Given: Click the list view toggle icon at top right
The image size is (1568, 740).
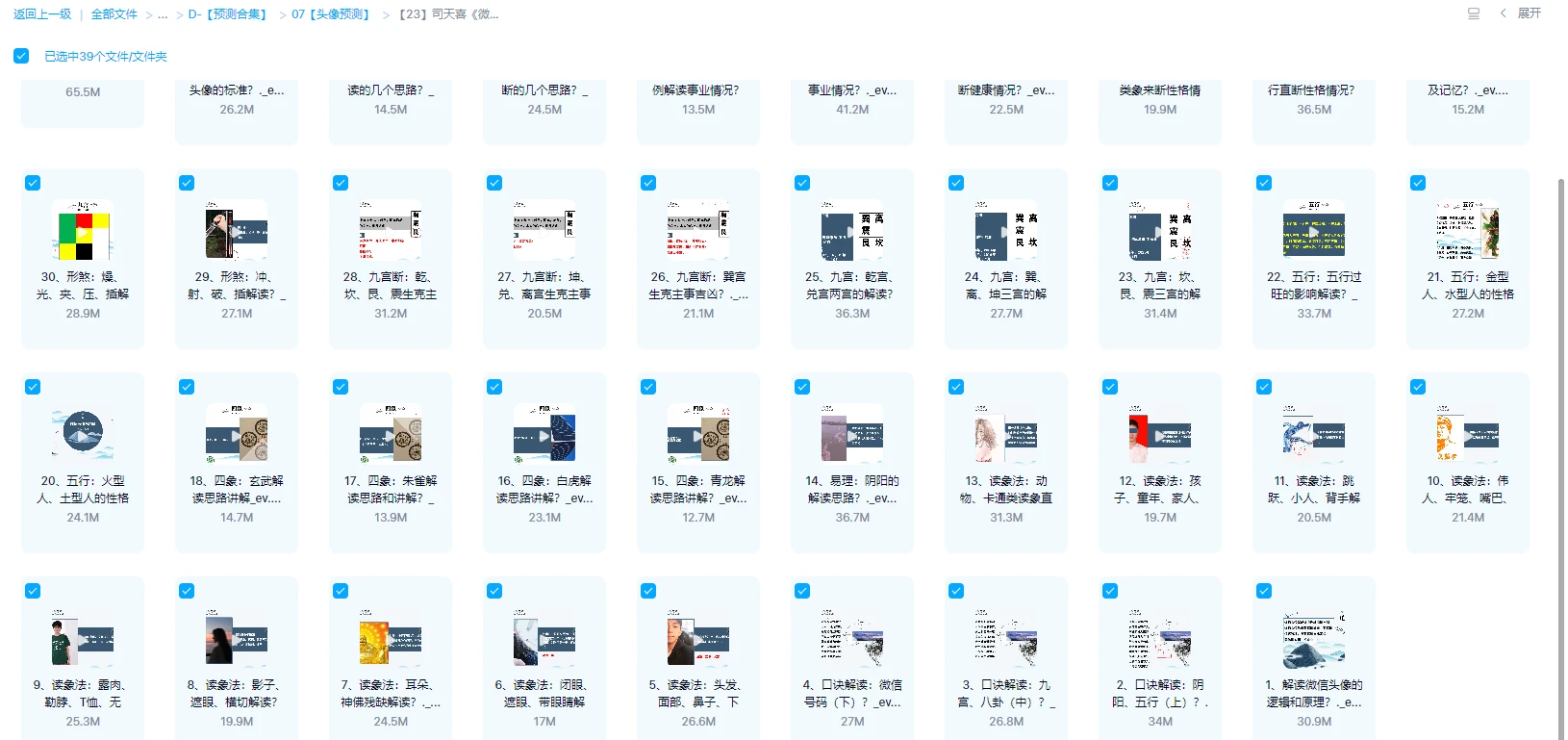Looking at the screenshot, I should tap(1473, 13).
